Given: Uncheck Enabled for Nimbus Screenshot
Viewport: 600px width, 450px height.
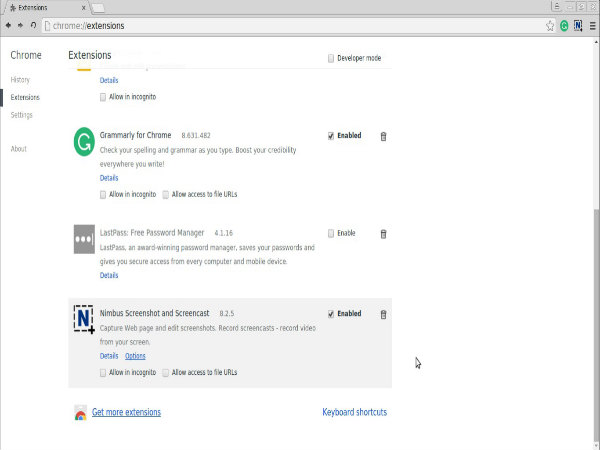Looking at the screenshot, I should tap(331, 314).
